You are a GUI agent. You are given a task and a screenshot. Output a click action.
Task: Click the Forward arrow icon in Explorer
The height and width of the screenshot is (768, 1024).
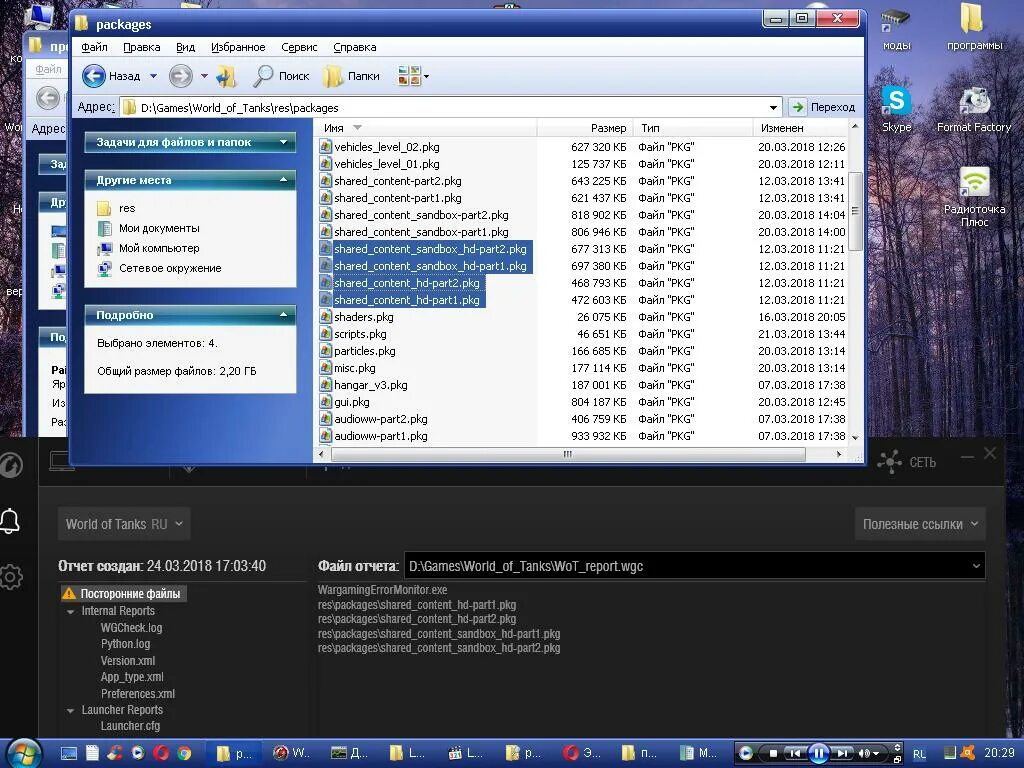[x=181, y=76]
